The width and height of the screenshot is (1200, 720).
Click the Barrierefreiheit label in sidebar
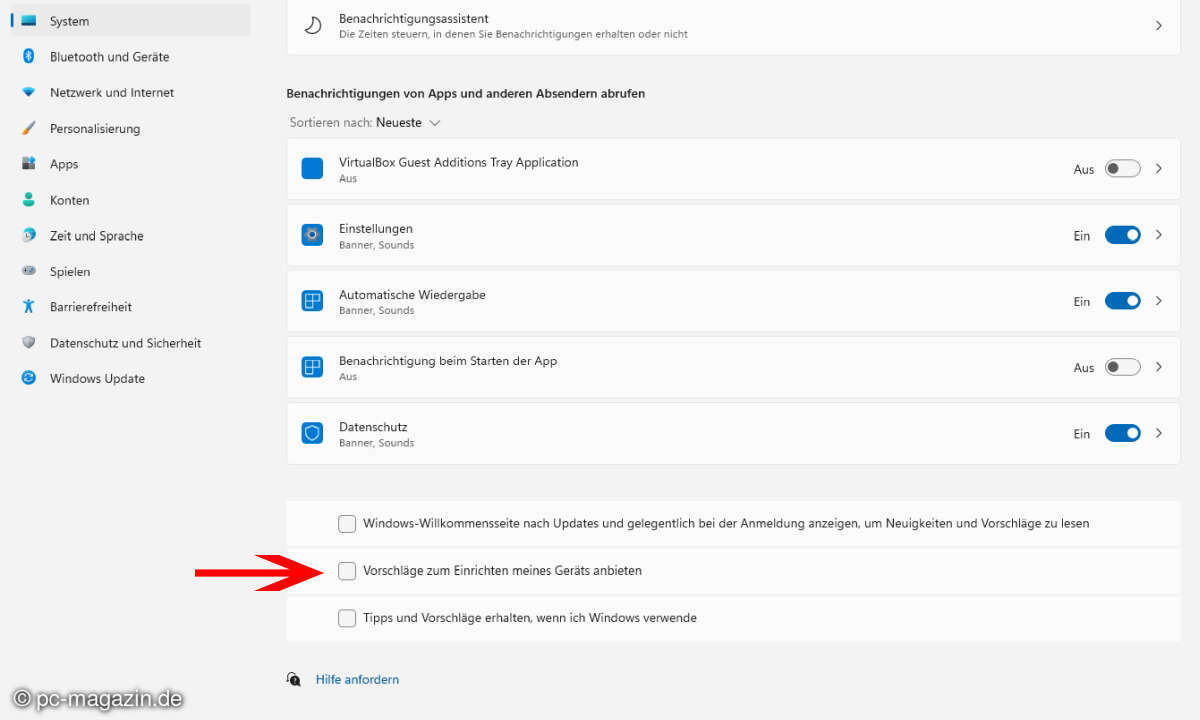[x=91, y=307]
